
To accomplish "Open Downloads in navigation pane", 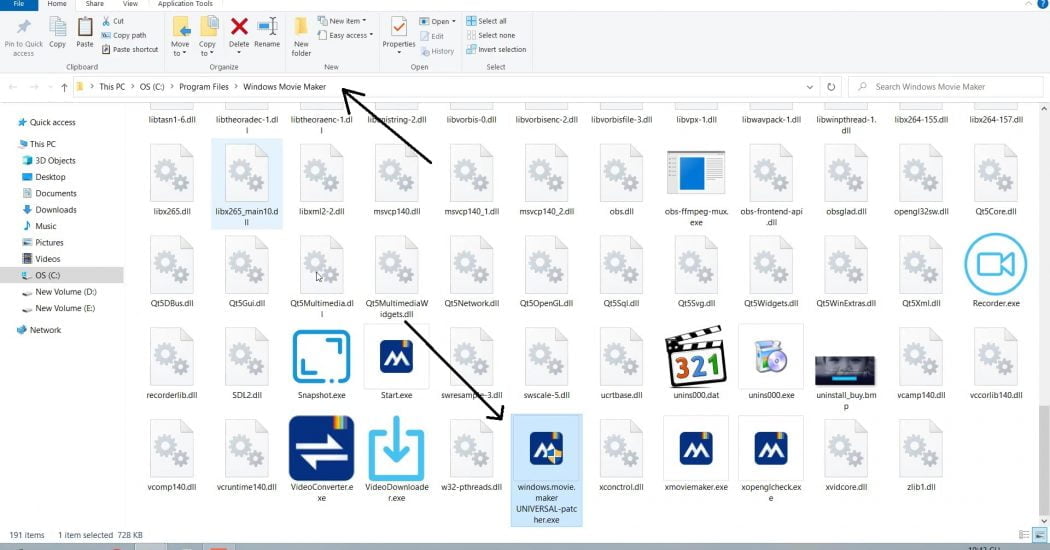I will (56, 210).
